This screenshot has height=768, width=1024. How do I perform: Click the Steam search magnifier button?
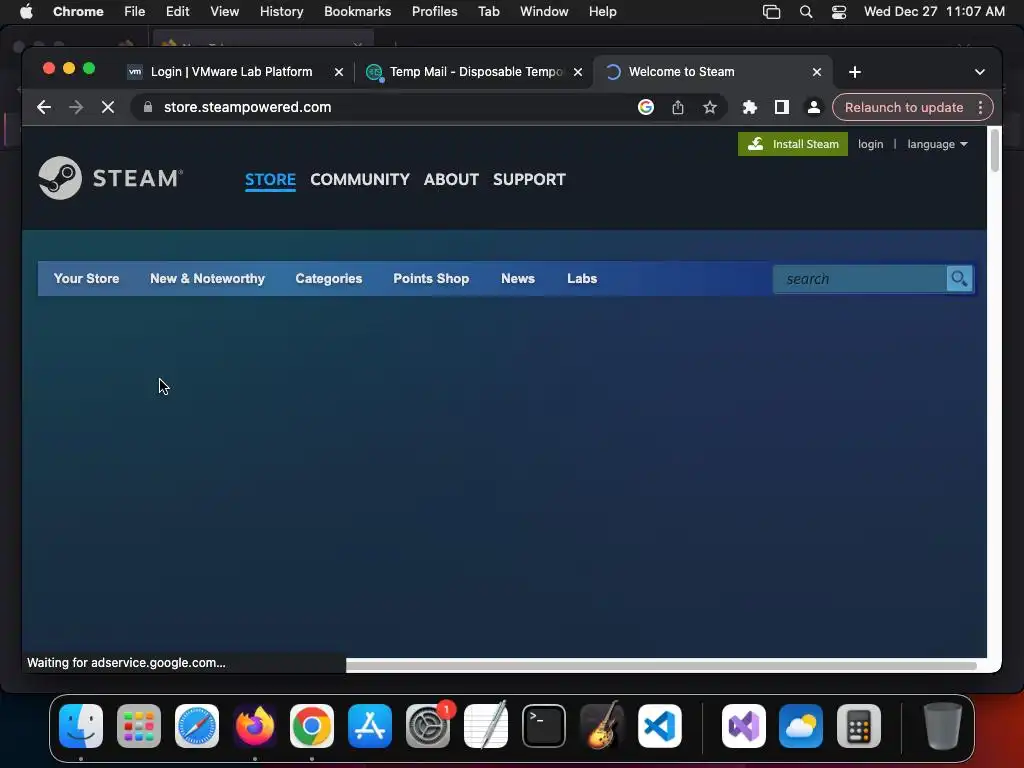point(959,279)
